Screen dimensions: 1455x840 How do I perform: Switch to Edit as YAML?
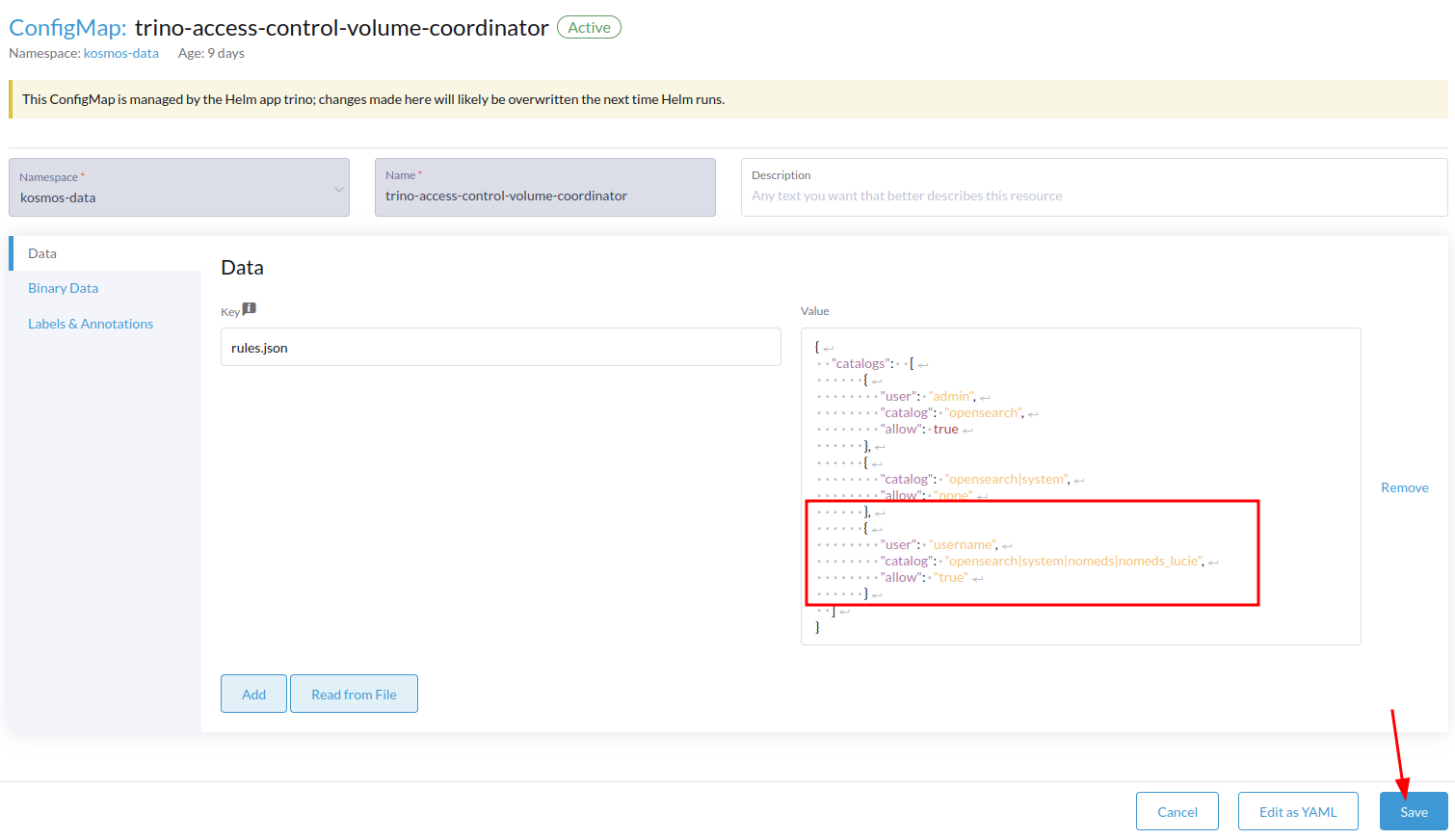click(1297, 811)
